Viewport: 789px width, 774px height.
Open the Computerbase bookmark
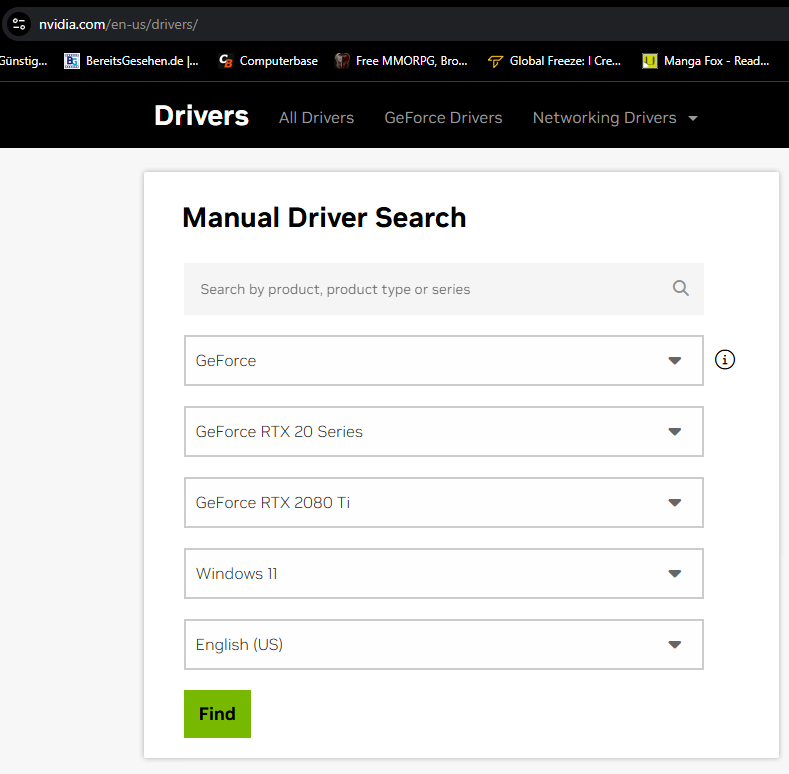click(x=268, y=61)
